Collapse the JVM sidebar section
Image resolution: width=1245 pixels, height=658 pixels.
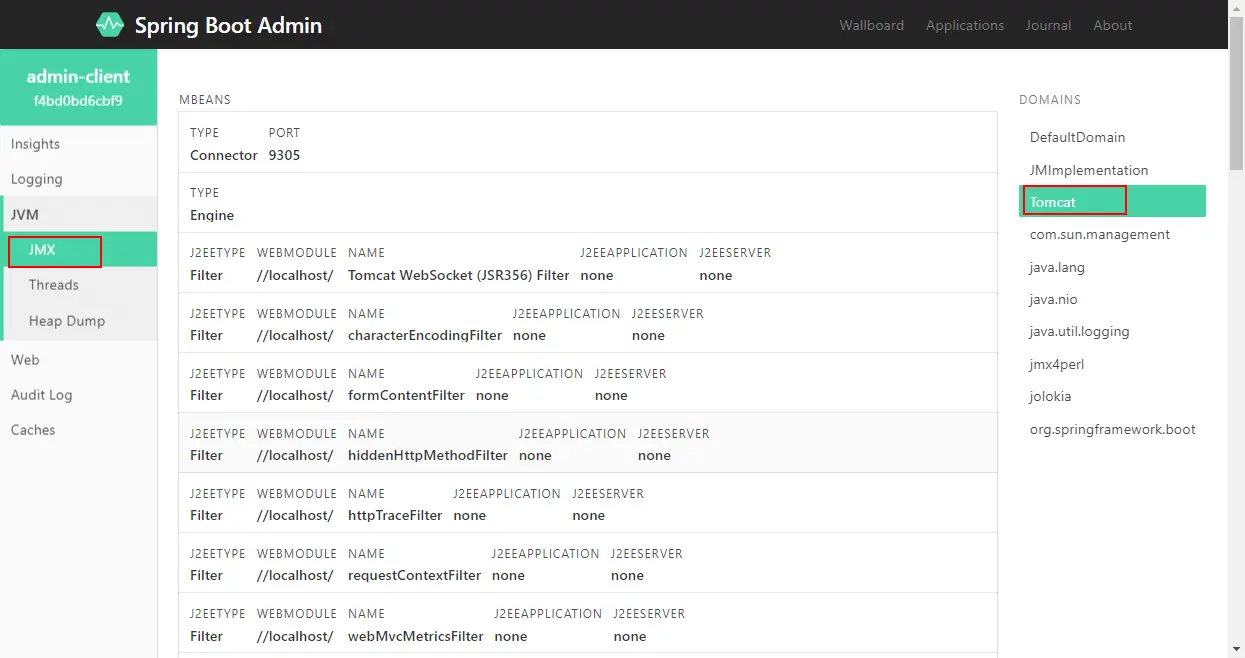25,214
